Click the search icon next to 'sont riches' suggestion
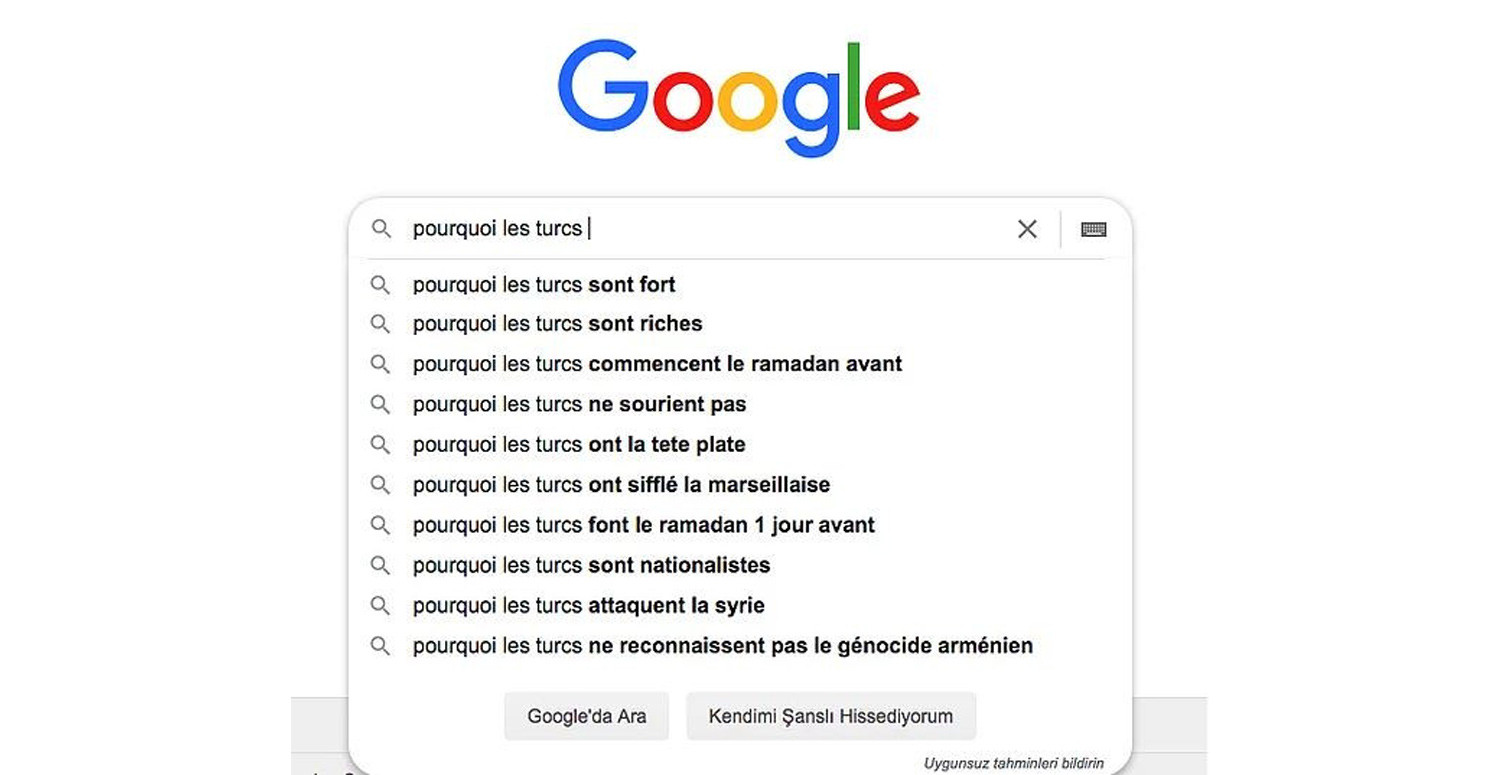 point(381,324)
